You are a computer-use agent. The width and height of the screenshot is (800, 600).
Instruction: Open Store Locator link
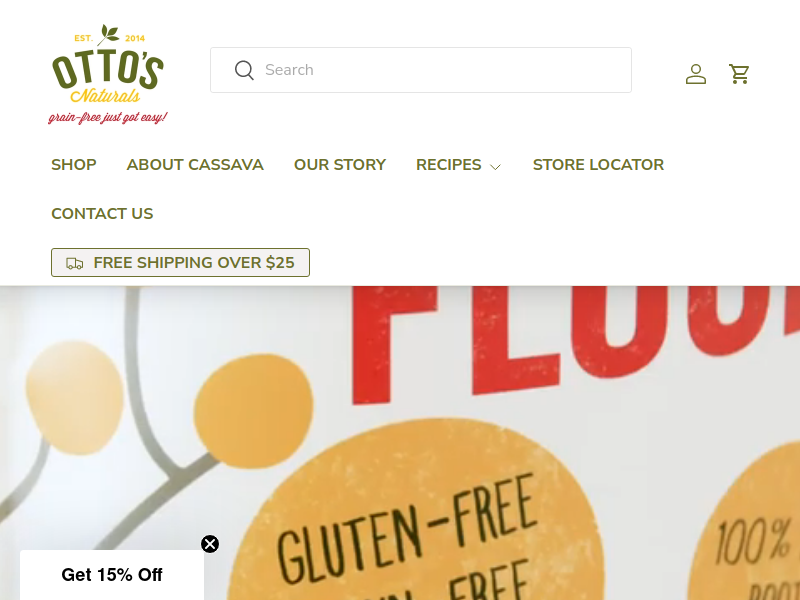pyautogui.click(x=598, y=165)
